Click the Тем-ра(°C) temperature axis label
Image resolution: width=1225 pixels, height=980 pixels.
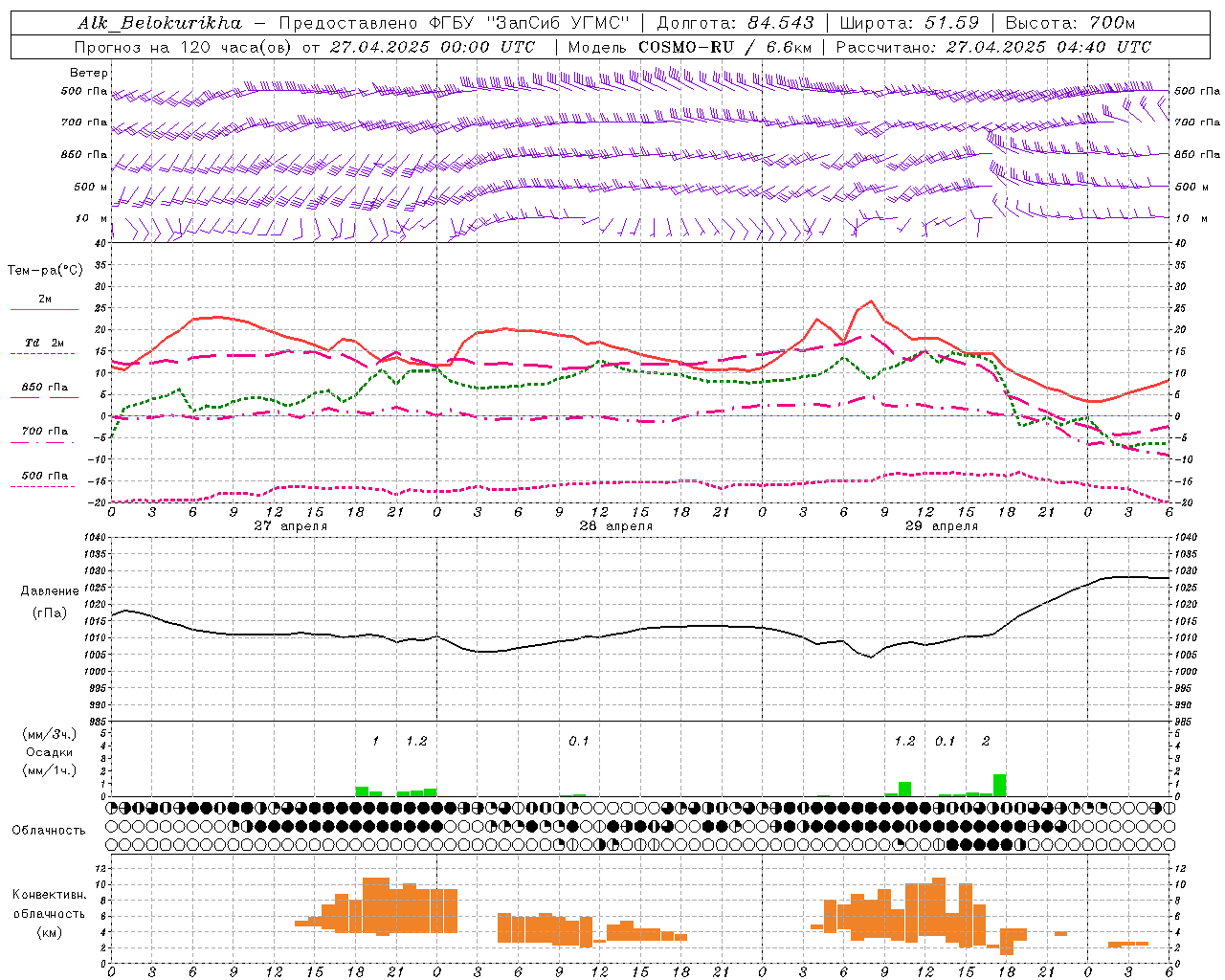point(45,271)
